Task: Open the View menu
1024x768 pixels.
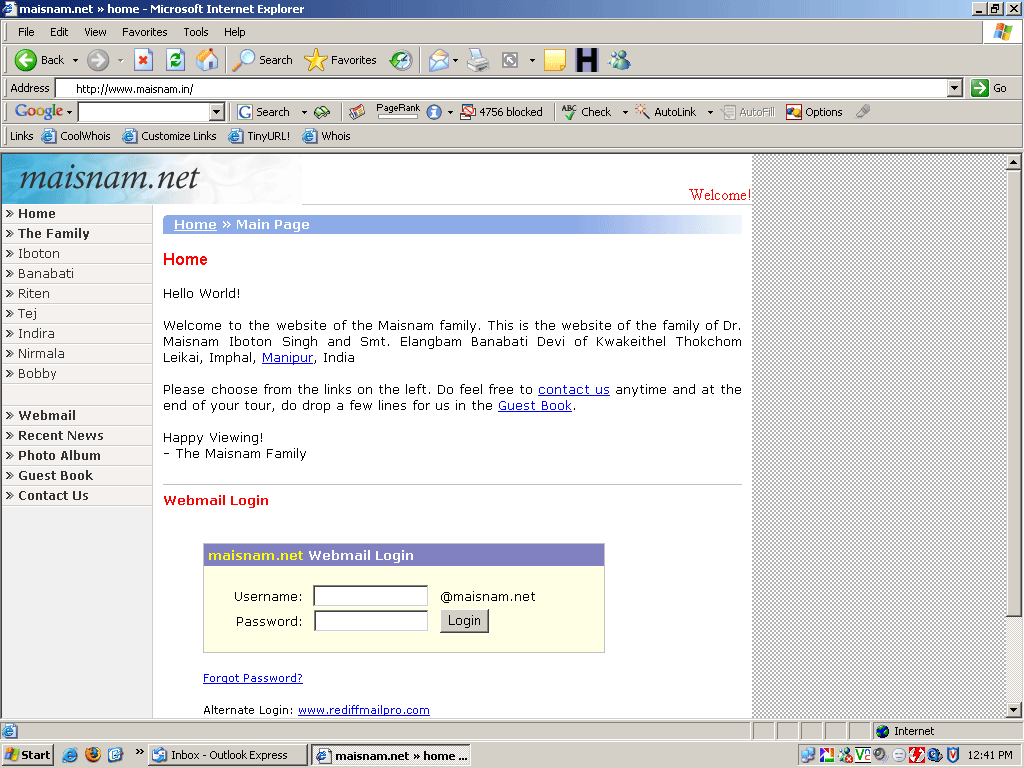Action: [95, 32]
